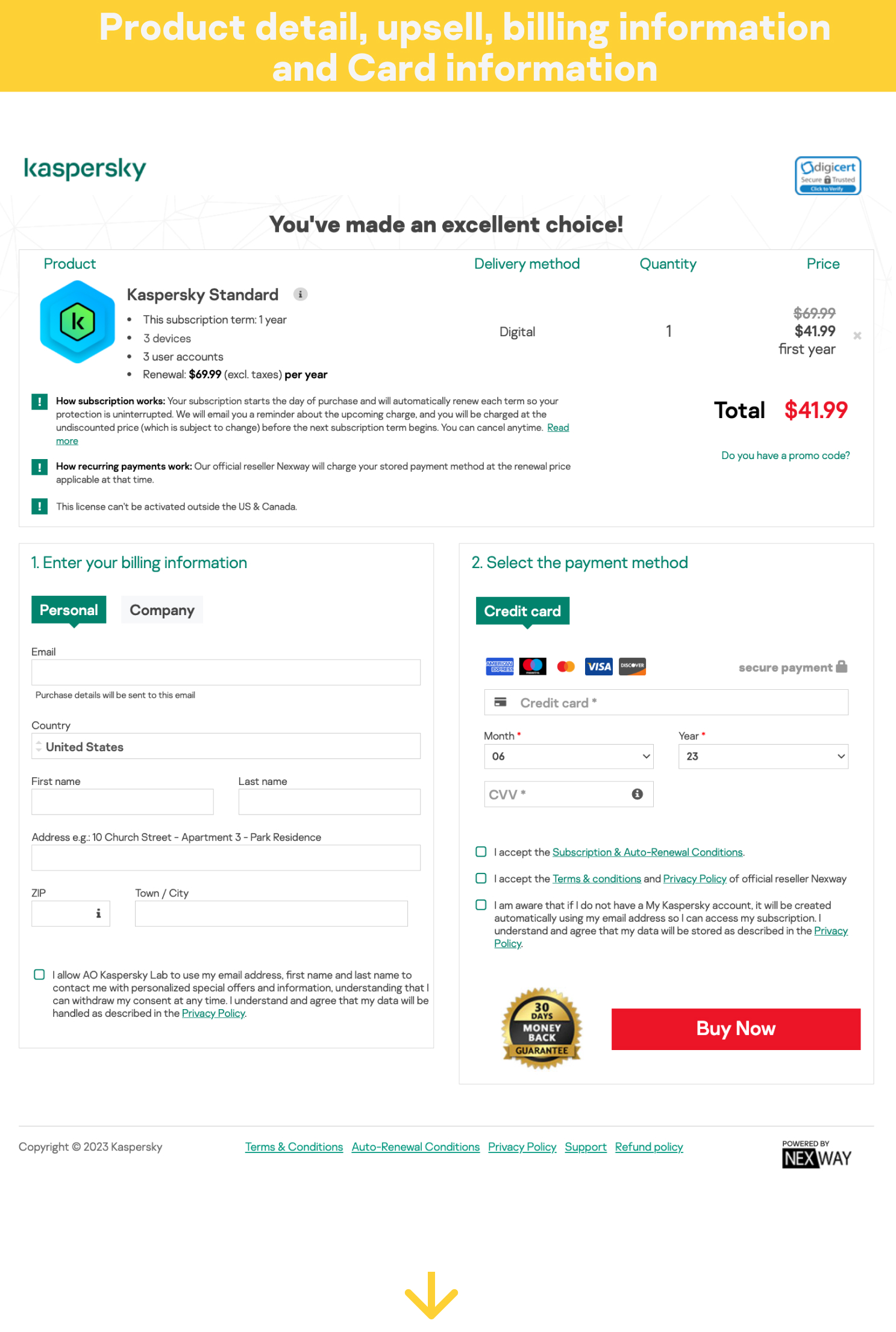896x1332 pixels.
Task: Check the Nexway Terms & conditions acceptance box
Action: coord(481,878)
